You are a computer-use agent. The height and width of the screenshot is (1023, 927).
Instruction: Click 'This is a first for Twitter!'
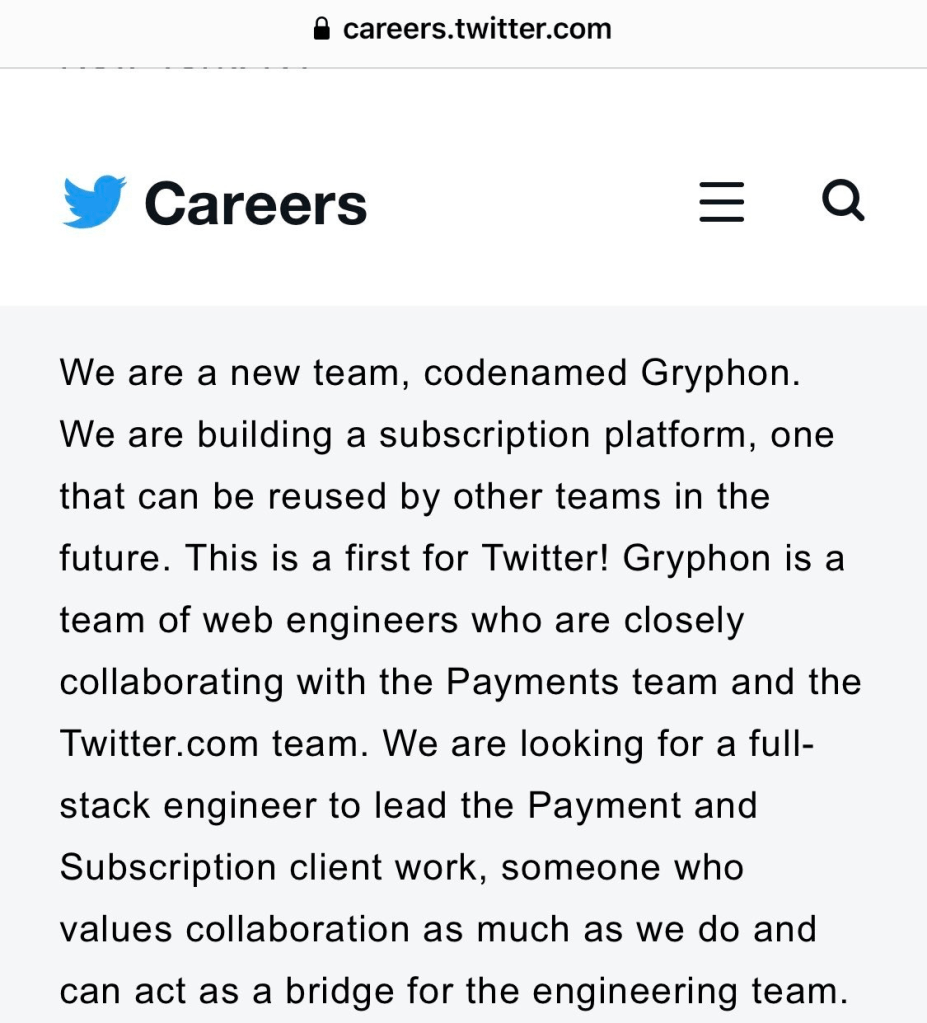(x=397, y=558)
